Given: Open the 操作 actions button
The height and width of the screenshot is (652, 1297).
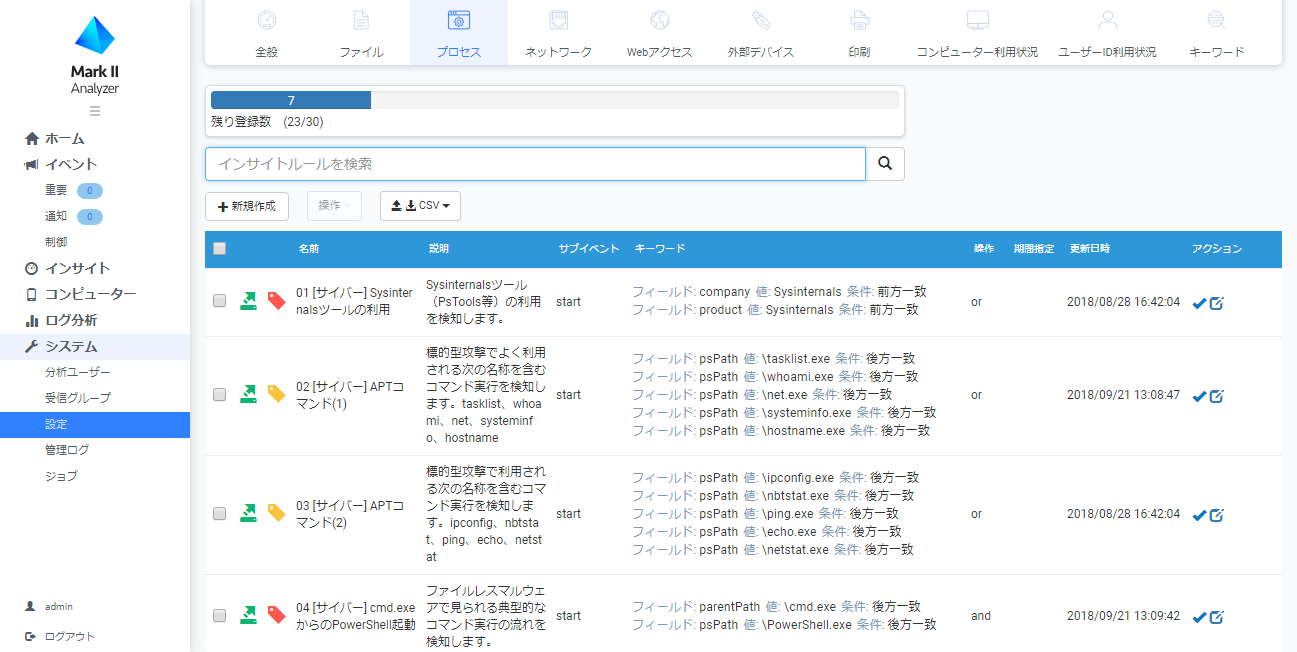Looking at the screenshot, I should point(334,205).
